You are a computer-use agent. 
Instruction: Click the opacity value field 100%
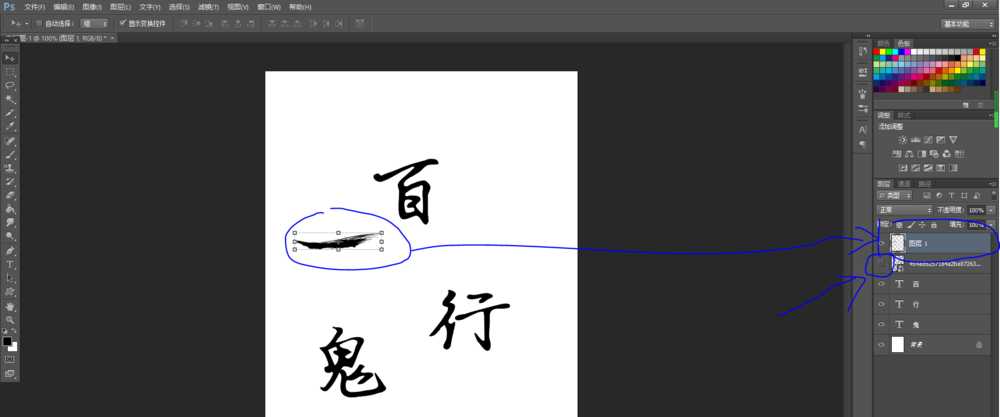tap(976, 210)
